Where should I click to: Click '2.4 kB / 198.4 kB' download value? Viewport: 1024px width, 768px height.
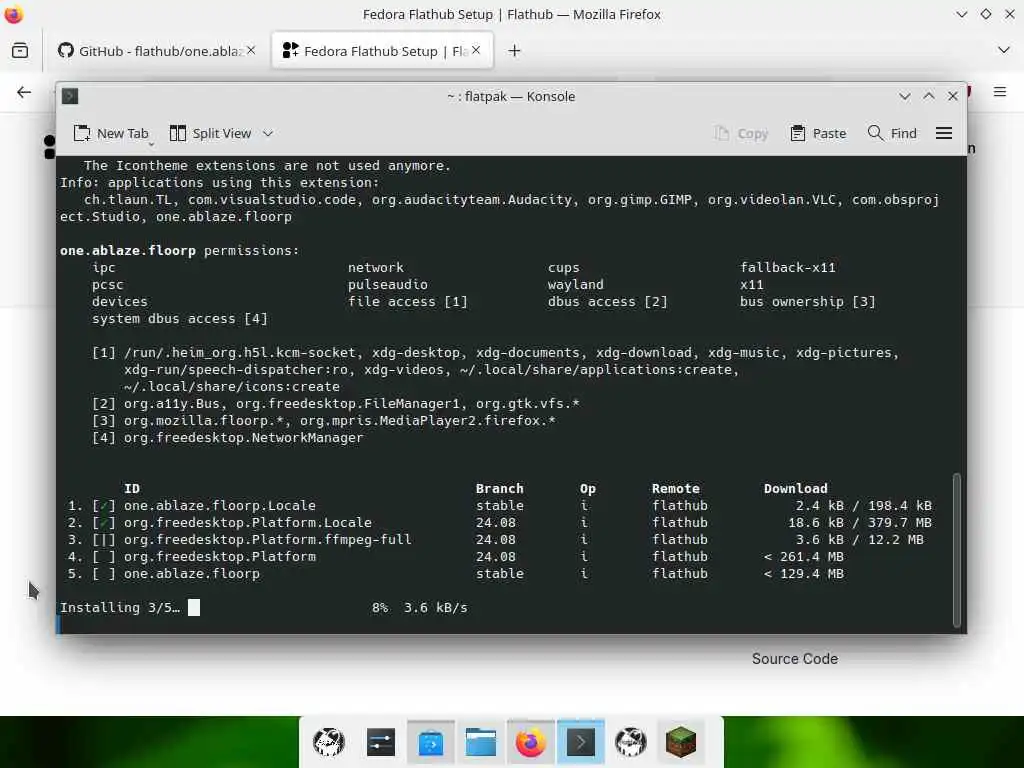pyautogui.click(x=863, y=505)
